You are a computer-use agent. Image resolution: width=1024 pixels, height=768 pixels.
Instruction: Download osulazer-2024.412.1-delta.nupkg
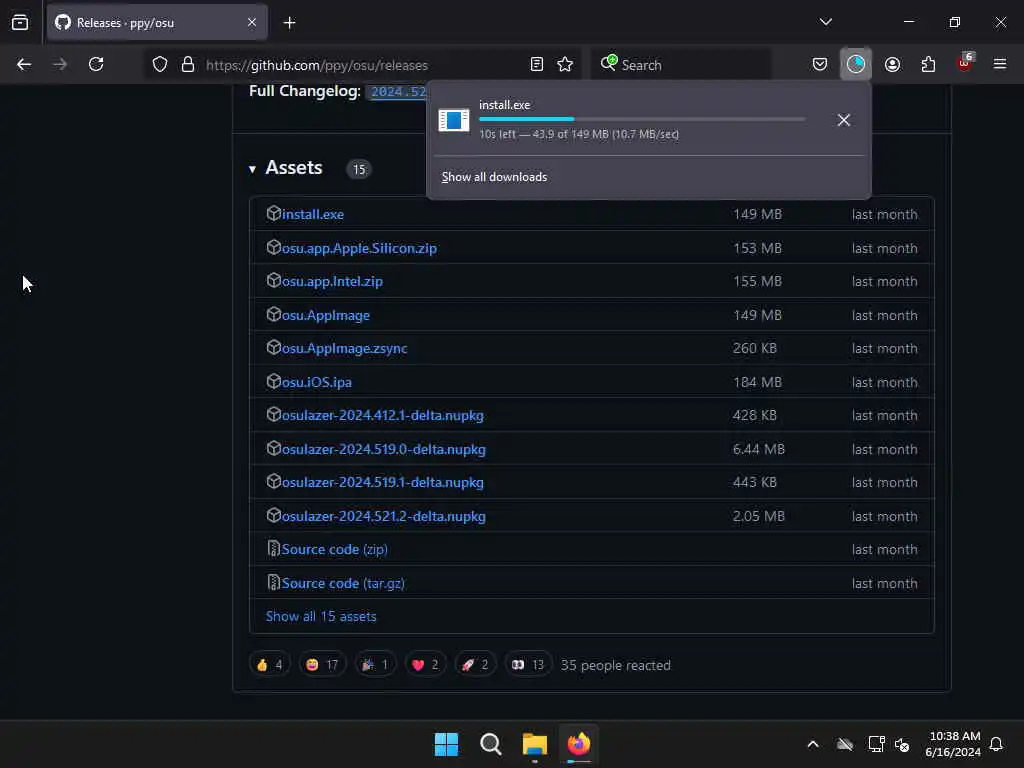coord(383,415)
